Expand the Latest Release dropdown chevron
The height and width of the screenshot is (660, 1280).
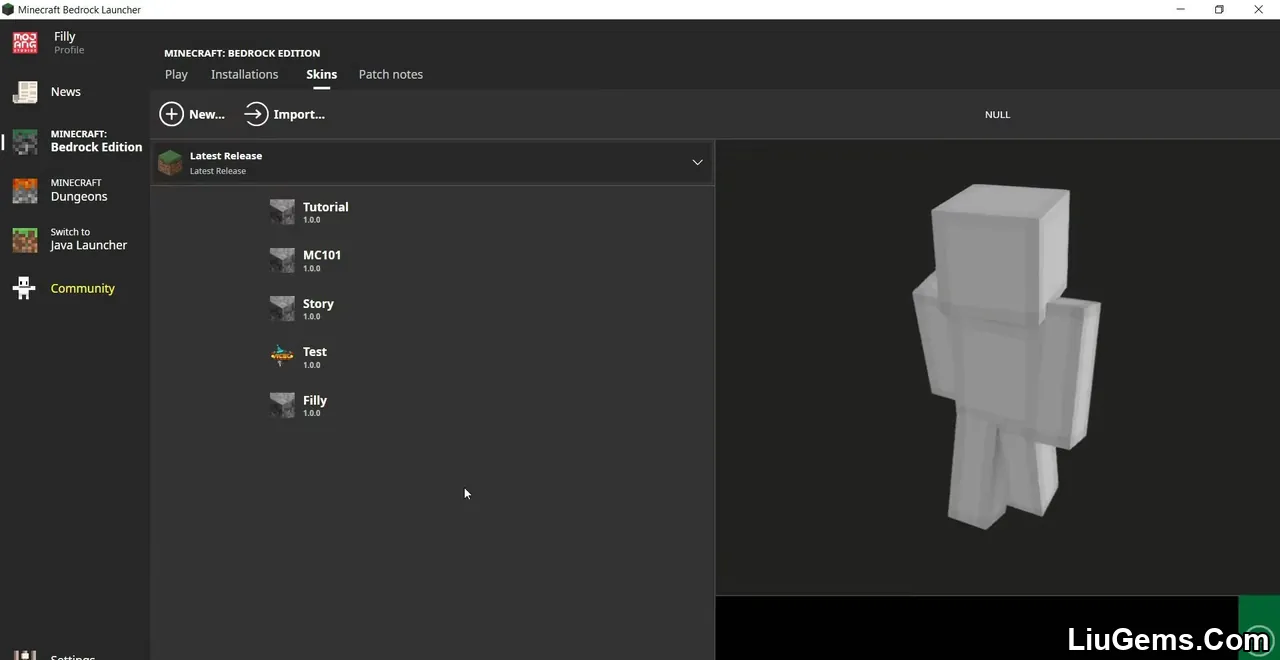pos(697,162)
